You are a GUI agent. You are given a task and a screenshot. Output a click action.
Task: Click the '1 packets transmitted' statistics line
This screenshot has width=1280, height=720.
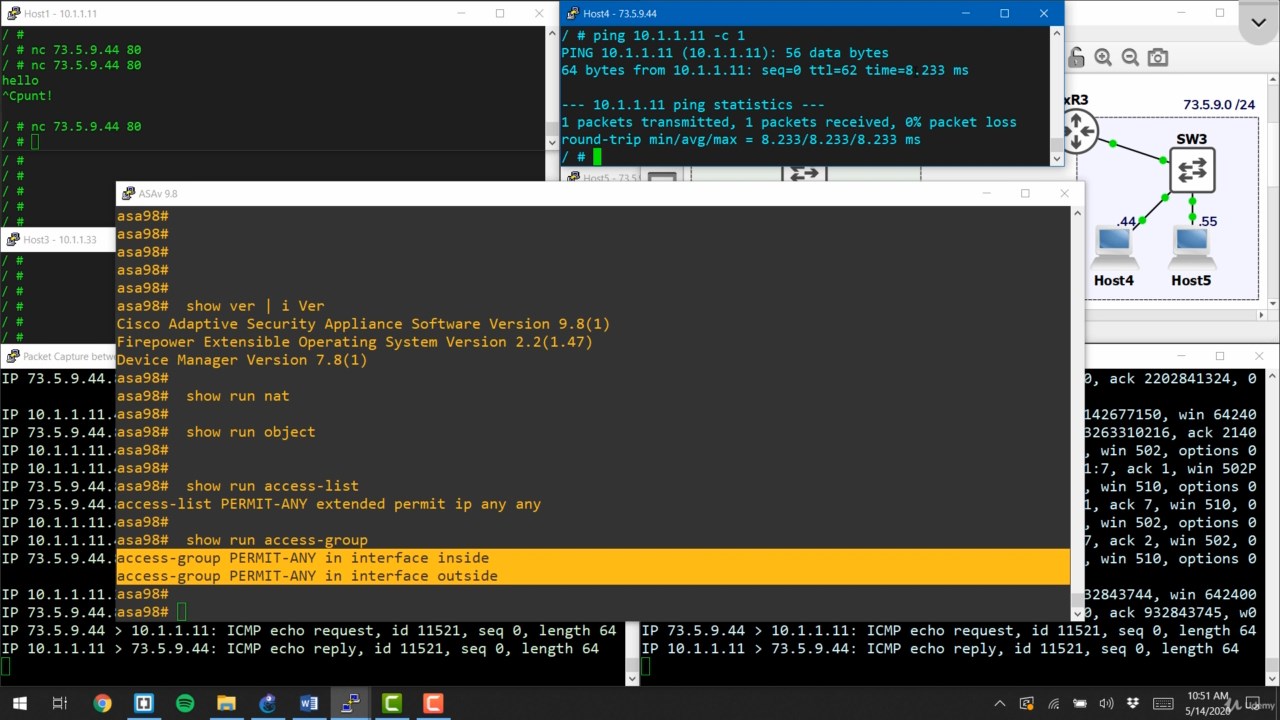(x=789, y=122)
